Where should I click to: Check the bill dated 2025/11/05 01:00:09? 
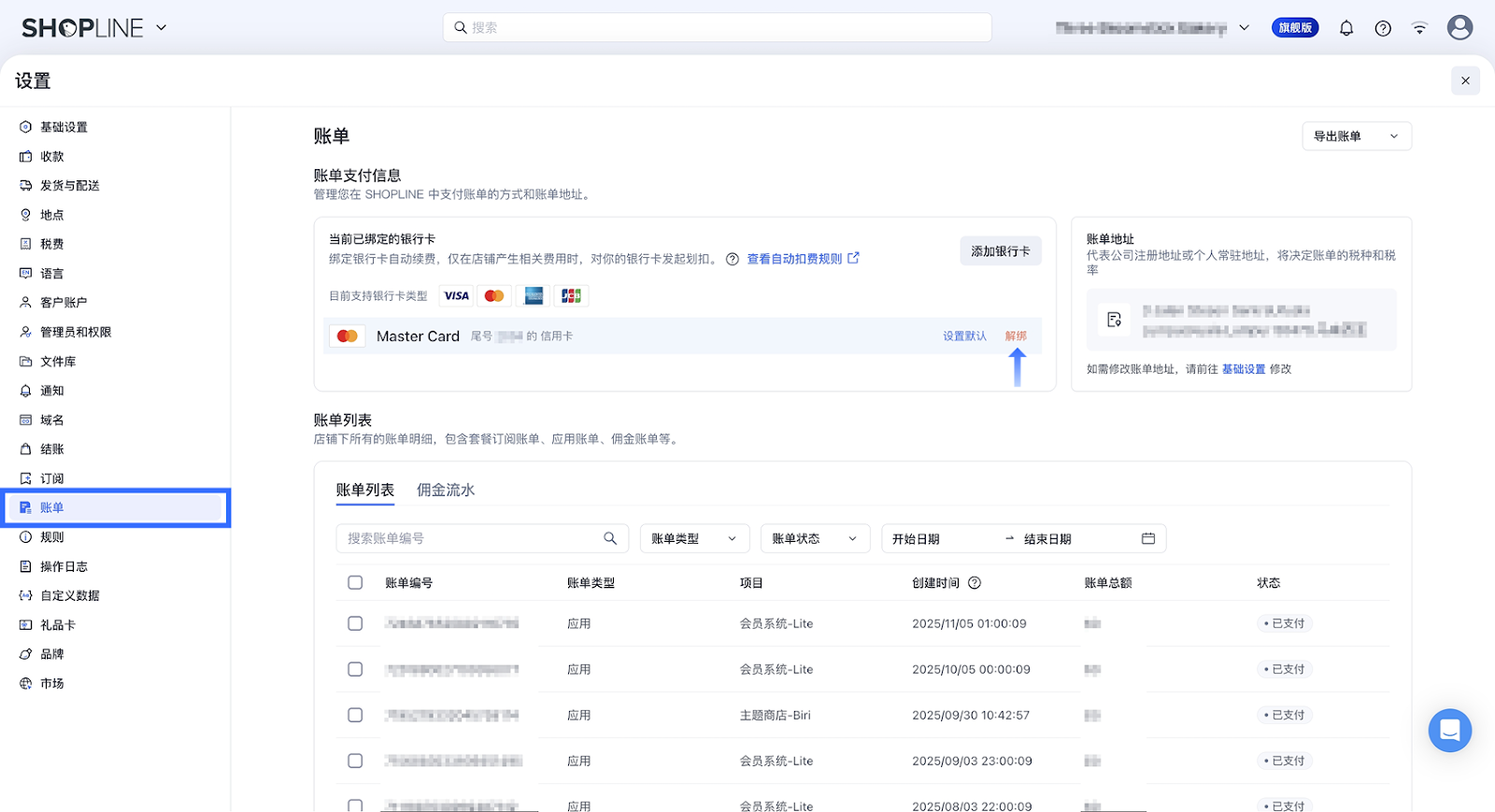[x=355, y=623]
